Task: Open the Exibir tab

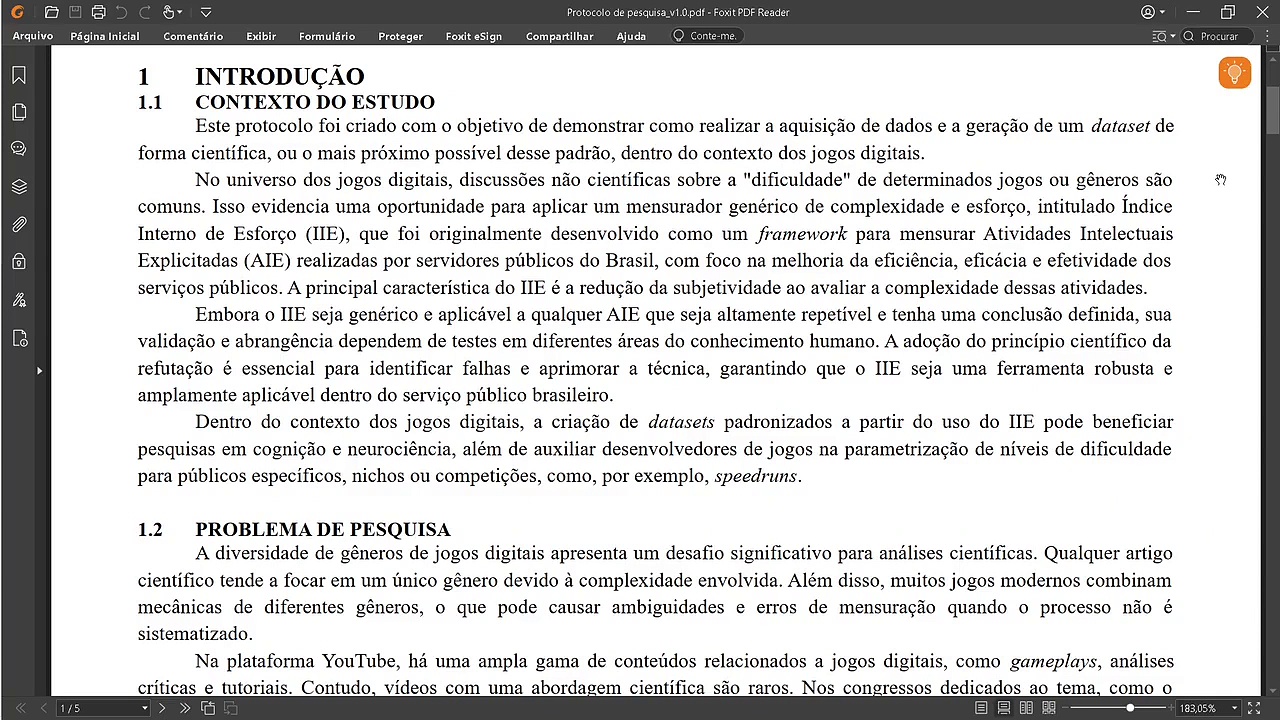Action: (x=261, y=36)
